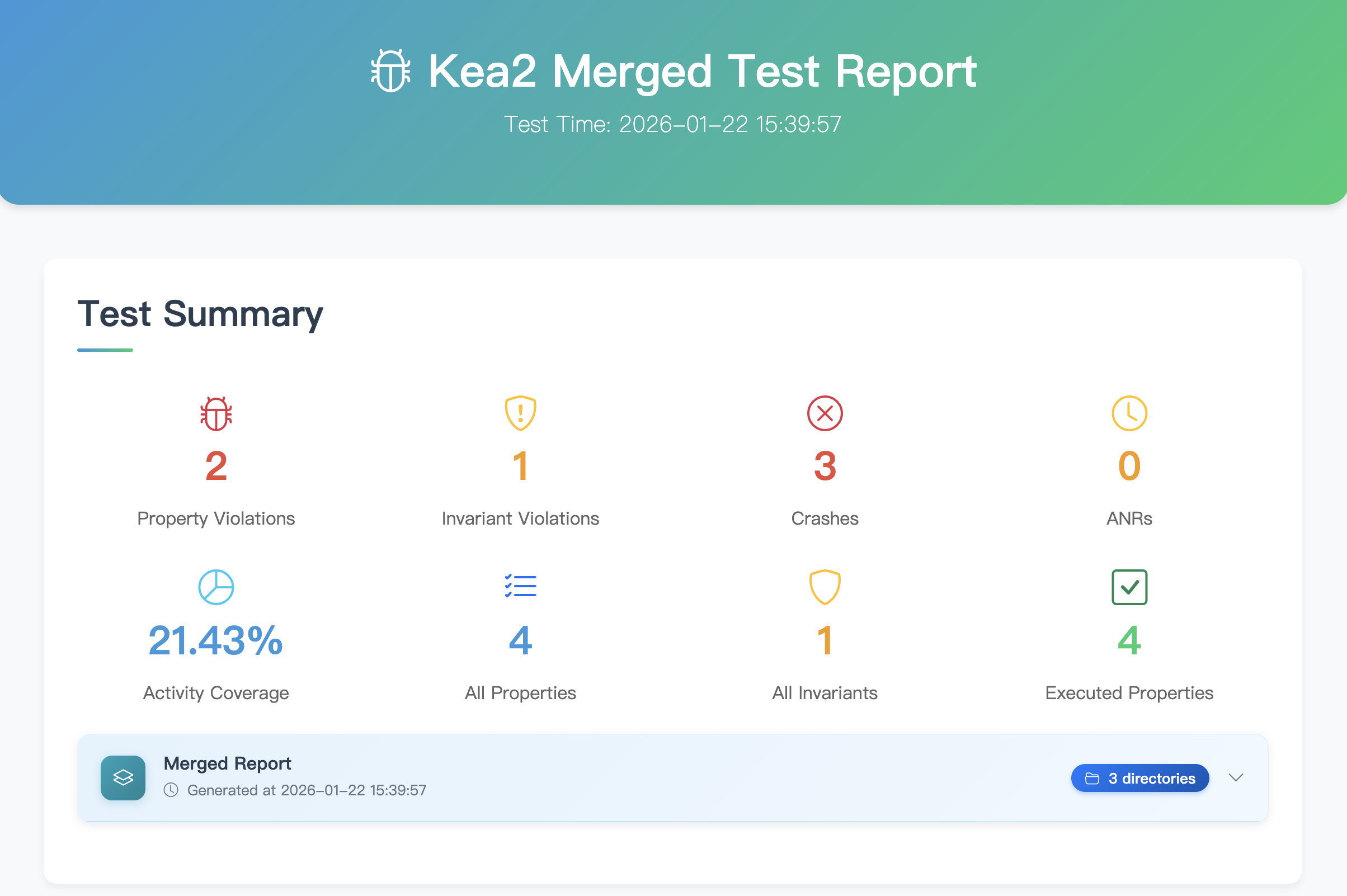This screenshot has height=896, width=1347.
Task: Click the All Properties checklist icon
Action: (520, 586)
